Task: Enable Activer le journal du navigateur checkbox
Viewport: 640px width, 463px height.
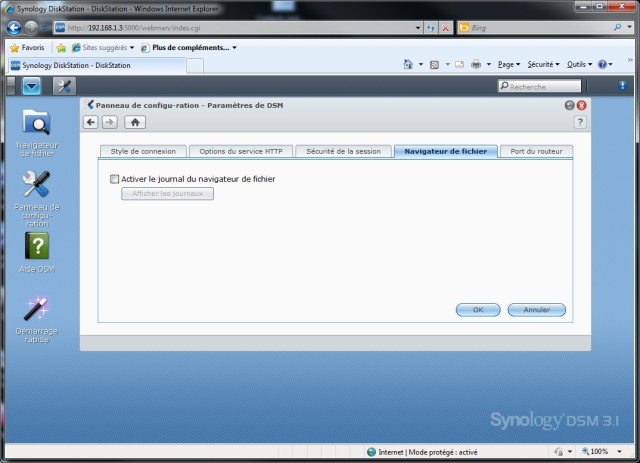Action: coord(114,179)
